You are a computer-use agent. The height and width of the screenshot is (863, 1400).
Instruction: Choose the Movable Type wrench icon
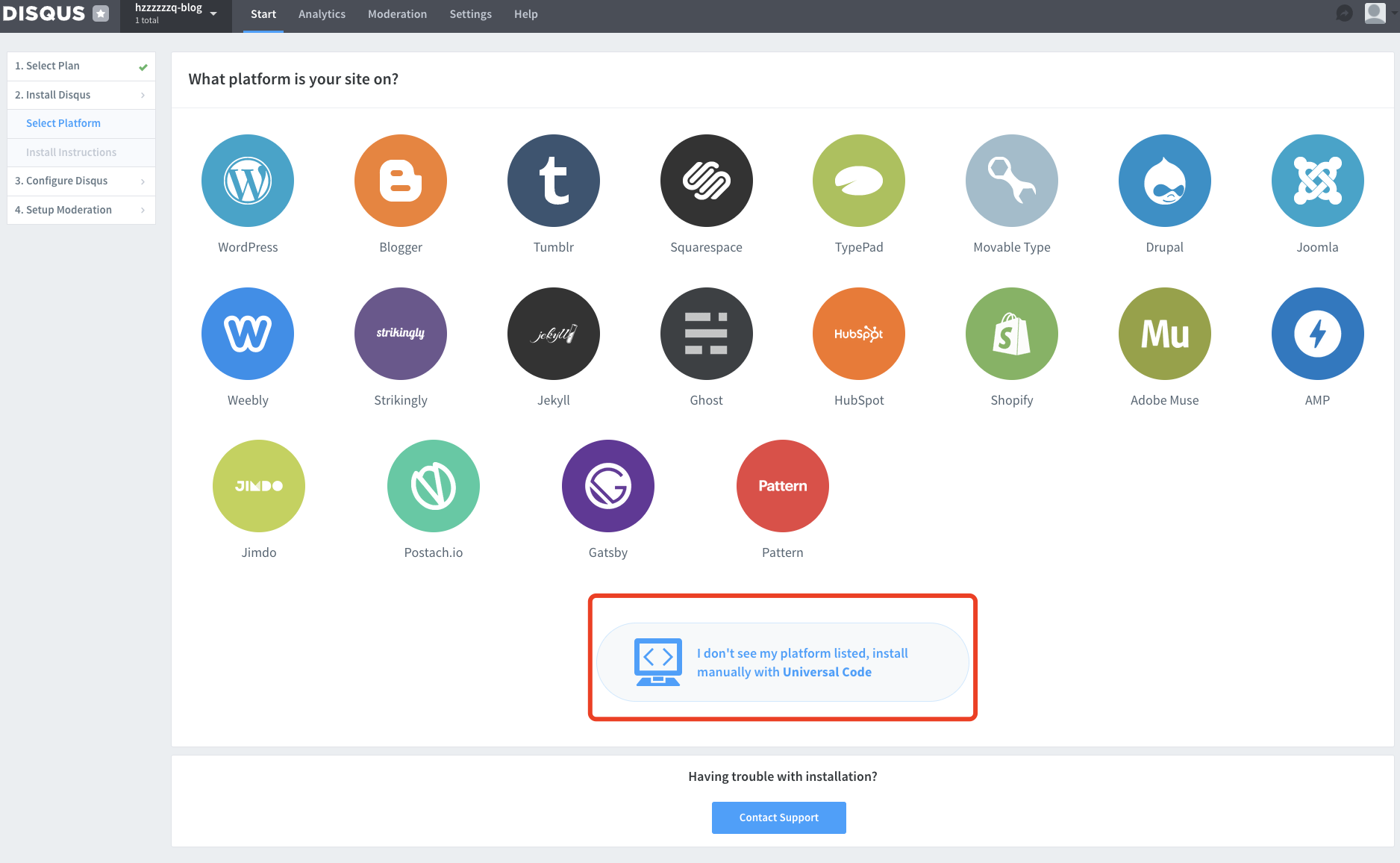pyautogui.click(x=1012, y=181)
